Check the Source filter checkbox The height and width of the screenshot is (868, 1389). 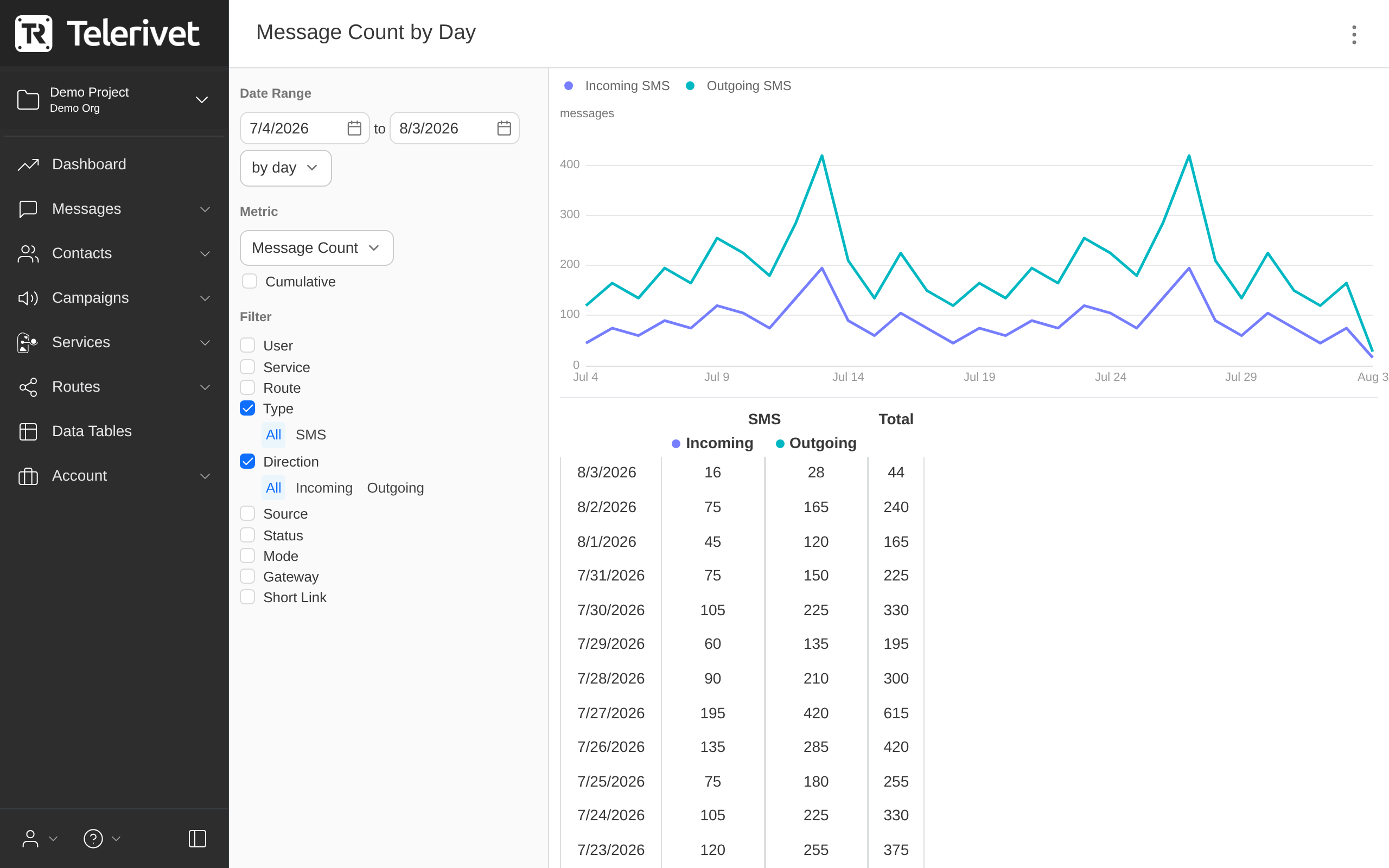pyautogui.click(x=247, y=513)
